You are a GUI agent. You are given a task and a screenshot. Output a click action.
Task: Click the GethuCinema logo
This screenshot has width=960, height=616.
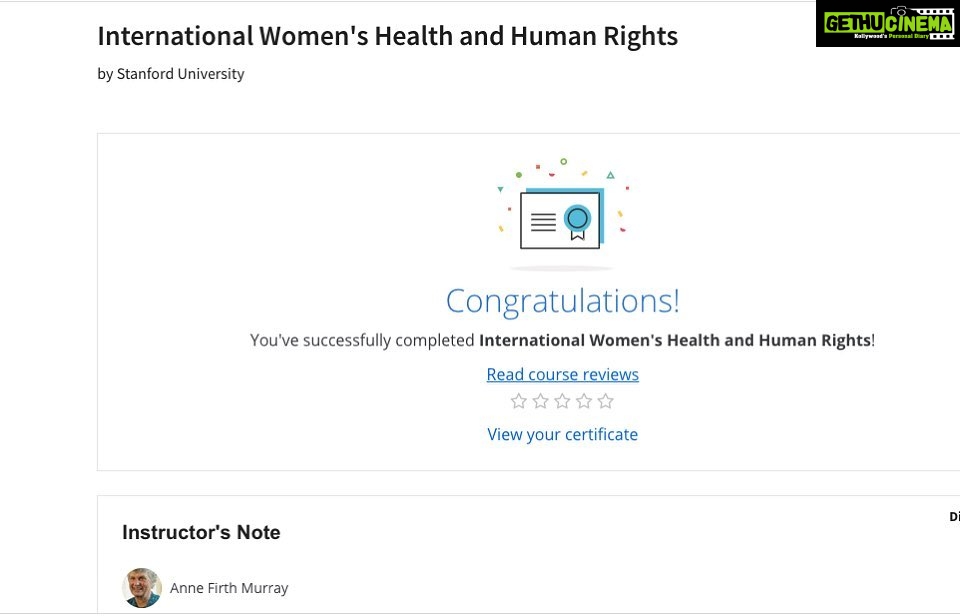pos(887,25)
